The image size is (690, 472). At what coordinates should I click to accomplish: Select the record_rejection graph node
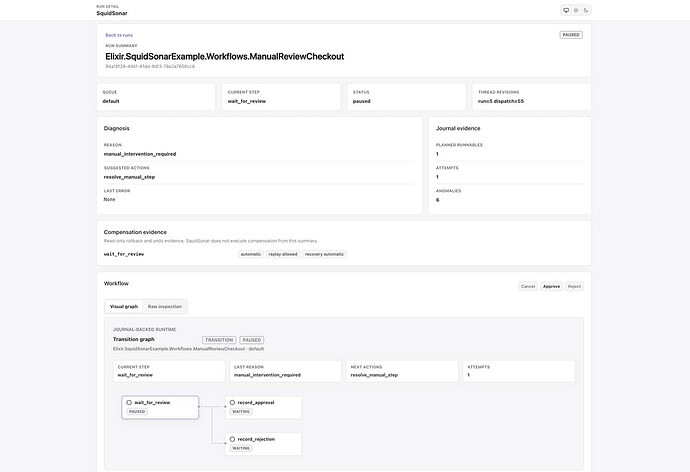263,444
